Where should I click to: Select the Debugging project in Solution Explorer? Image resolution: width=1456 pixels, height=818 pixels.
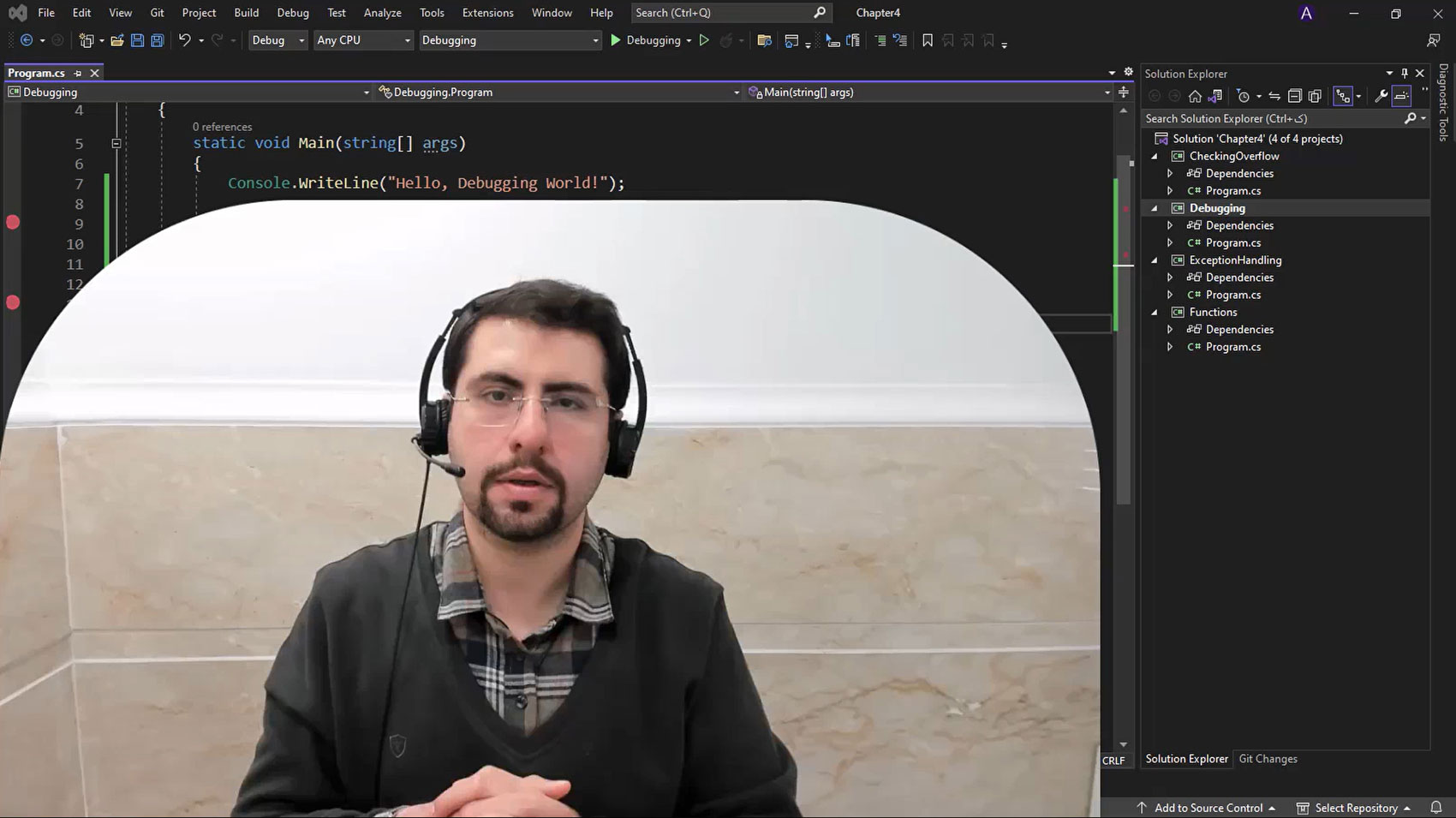1217,208
